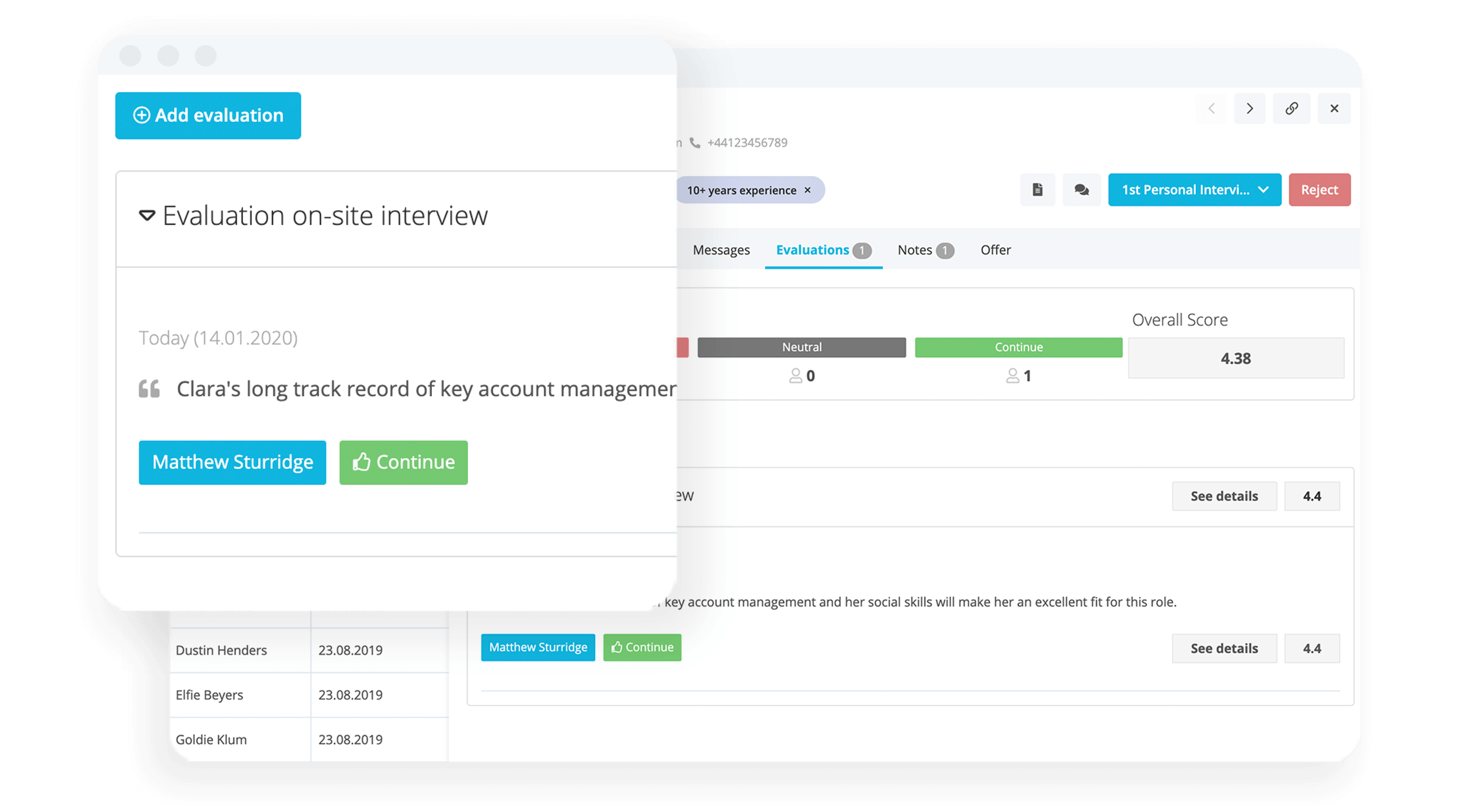Click the Continue green button in evaluation
This screenshot has height=812, width=1457.
(405, 461)
